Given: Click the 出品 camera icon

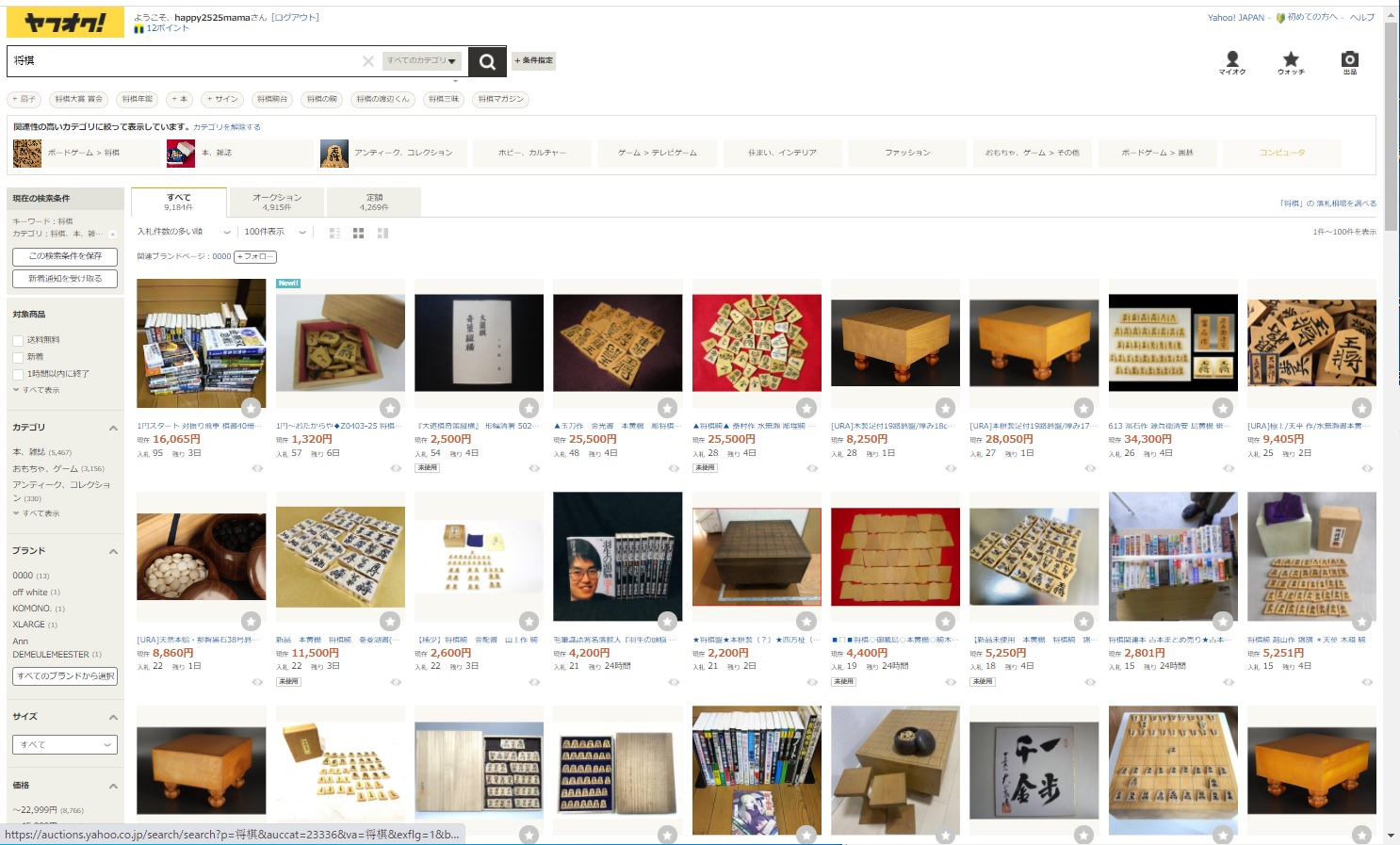Looking at the screenshot, I should [x=1350, y=62].
